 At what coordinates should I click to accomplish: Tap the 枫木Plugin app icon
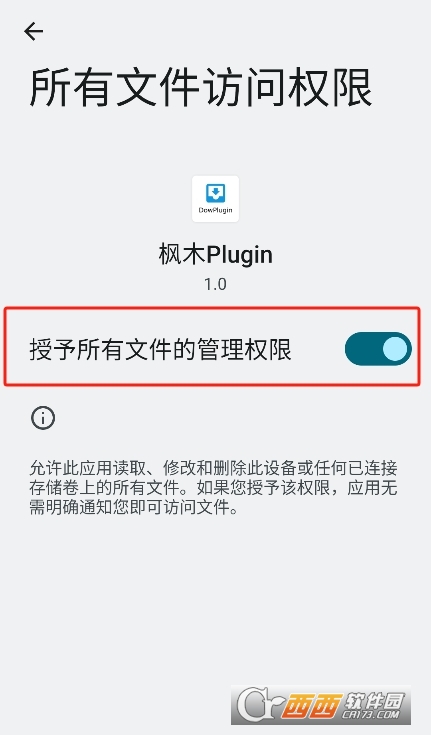click(x=215, y=199)
